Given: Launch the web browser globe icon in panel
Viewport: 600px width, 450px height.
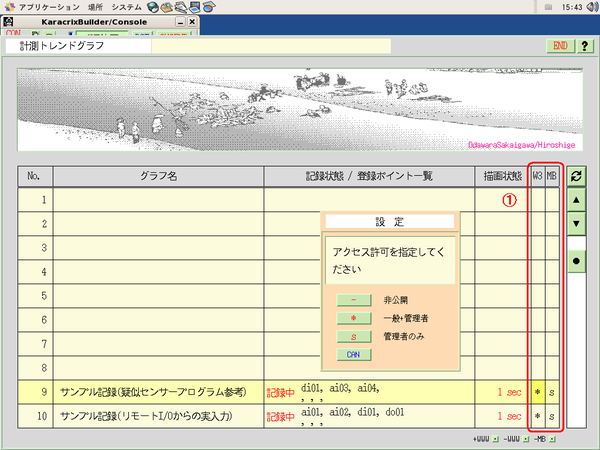Looking at the screenshot, I should tap(153, 7).
